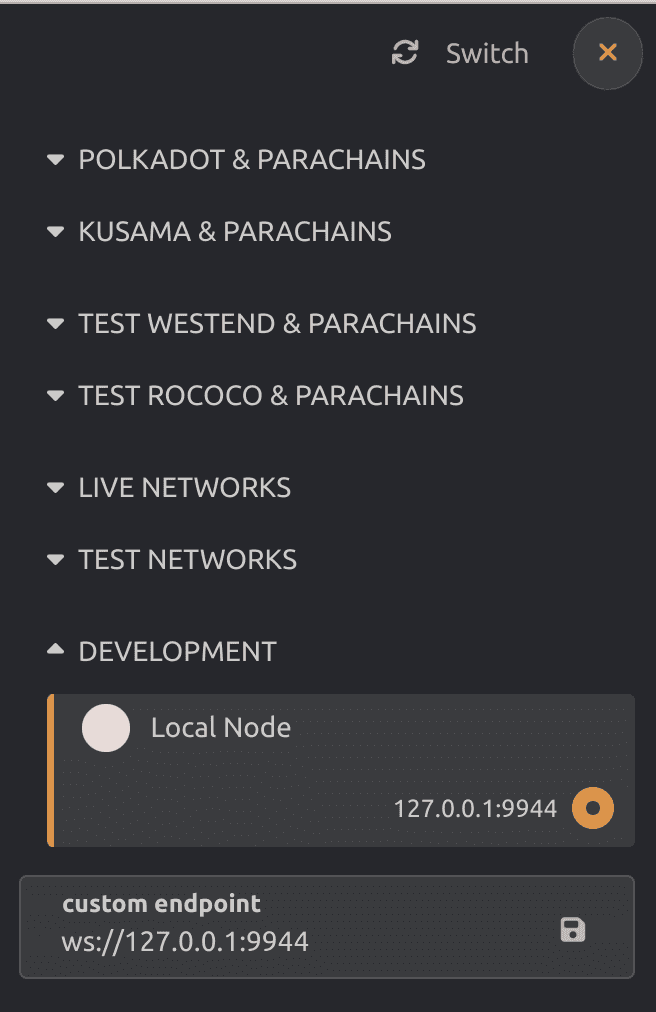Click the floppy disk save endpoint icon
Viewport: 656px width, 1012px height.
[572, 928]
